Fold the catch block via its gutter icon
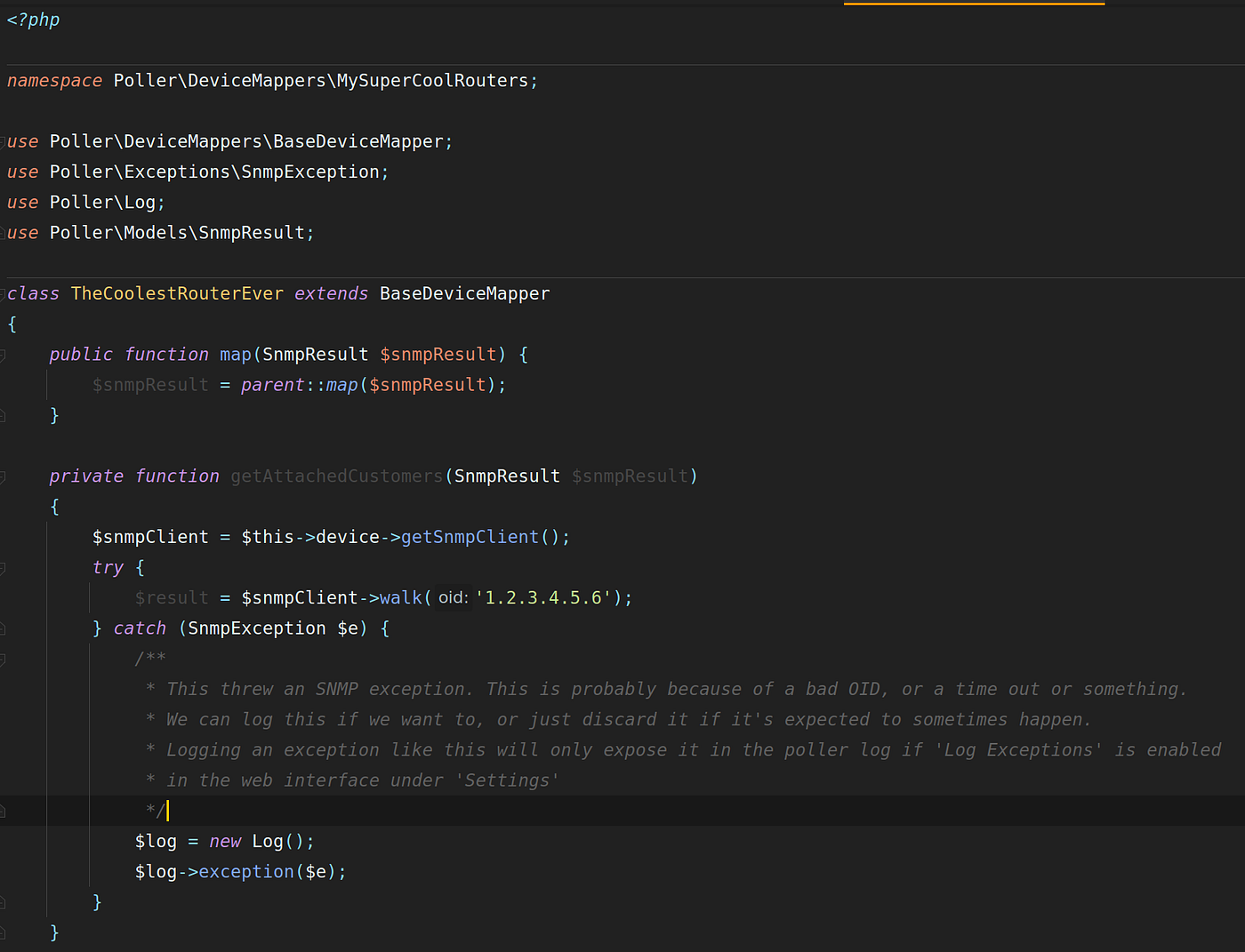Viewport: 1245px width, 952px height. [4, 628]
